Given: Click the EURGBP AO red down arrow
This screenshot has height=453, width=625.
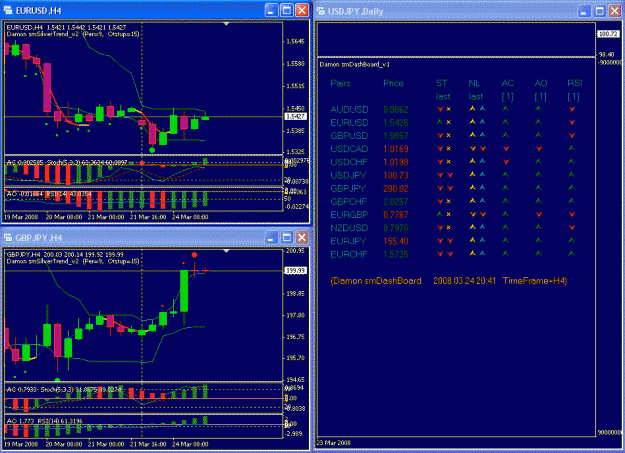Looking at the screenshot, I should click(539, 215).
